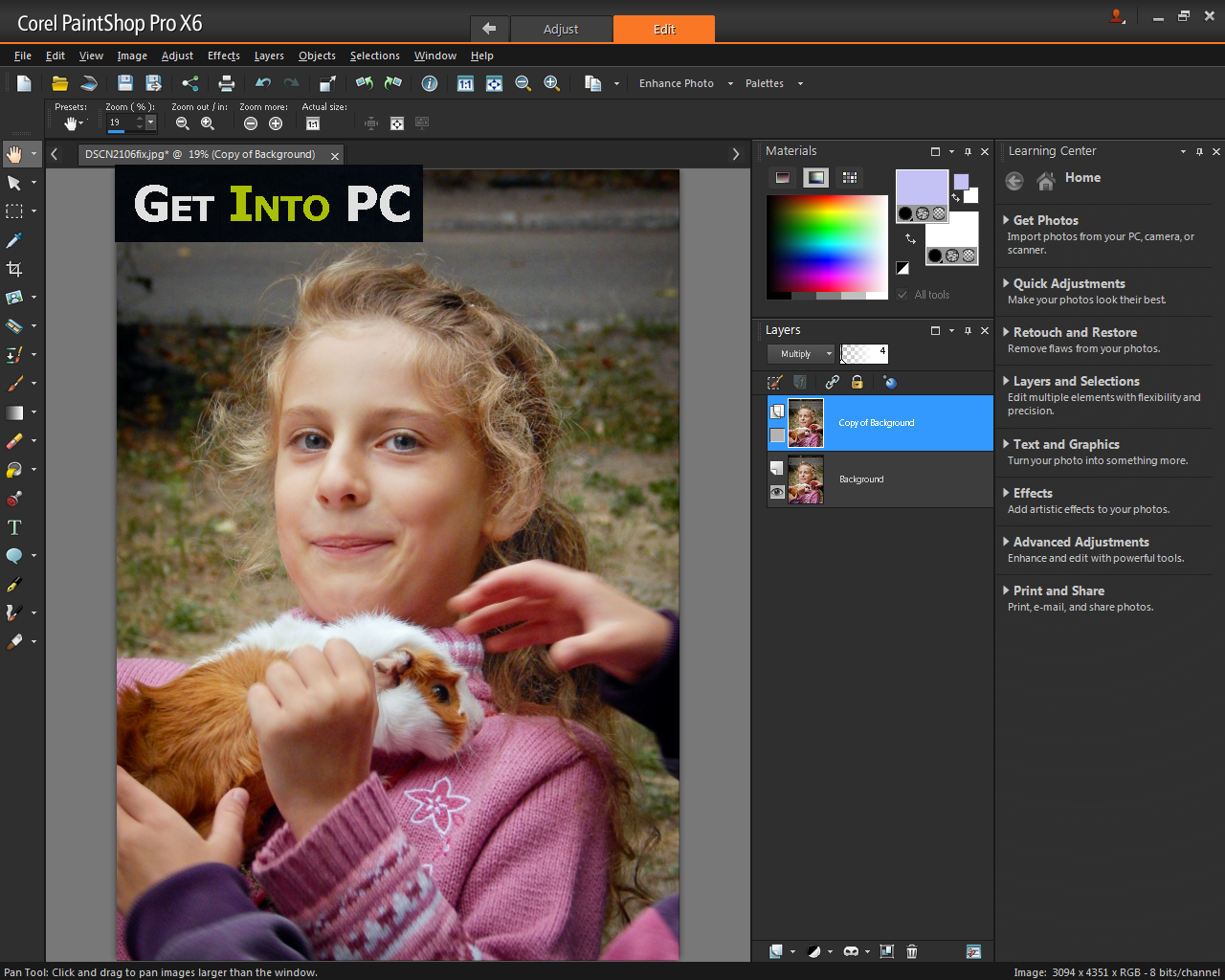Select the Crop tool
The image size is (1225, 980).
tap(14, 269)
